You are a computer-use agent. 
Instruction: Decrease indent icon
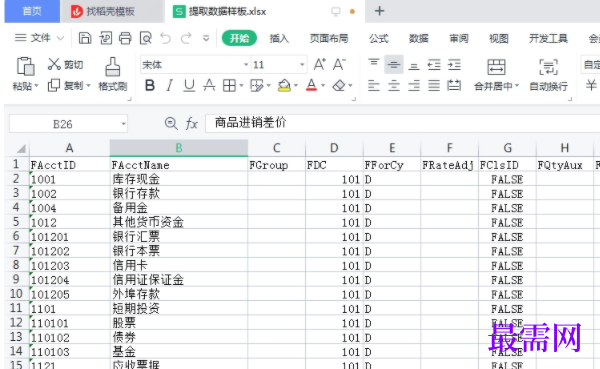coord(434,65)
